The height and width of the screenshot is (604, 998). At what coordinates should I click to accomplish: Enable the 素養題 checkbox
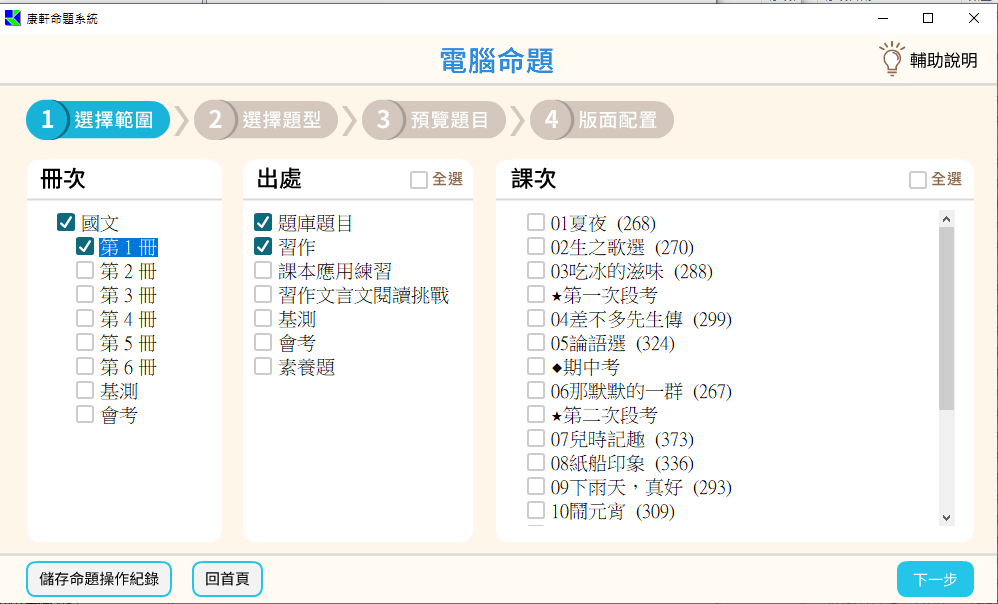263,367
